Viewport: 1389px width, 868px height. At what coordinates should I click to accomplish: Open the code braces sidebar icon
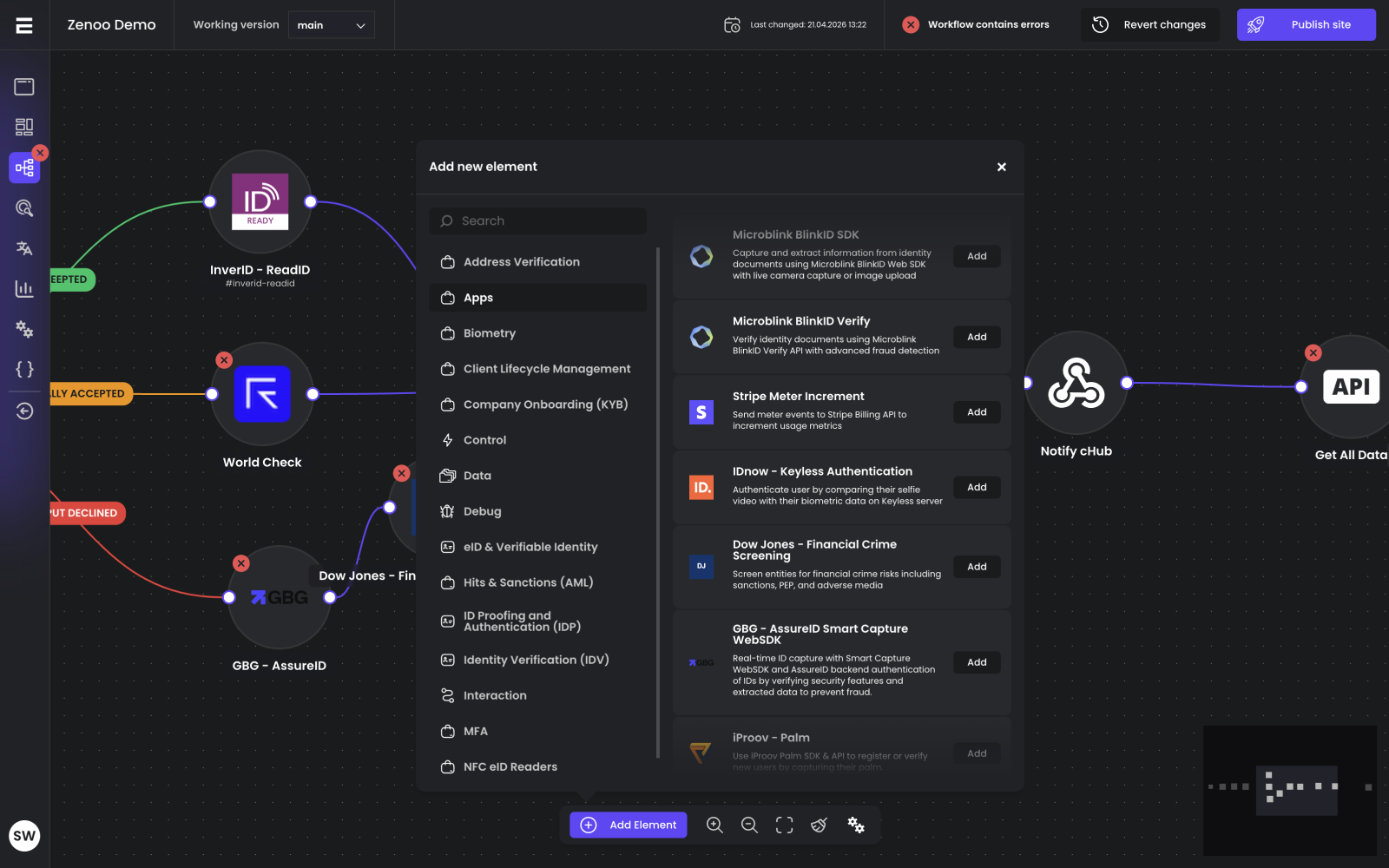tap(24, 370)
